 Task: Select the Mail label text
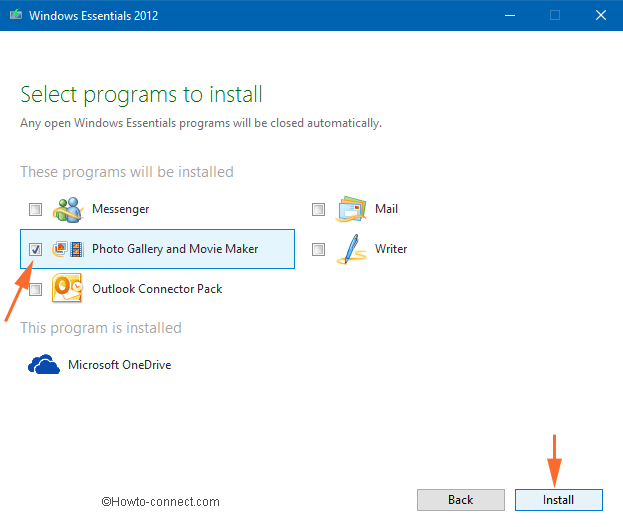[x=386, y=209]
